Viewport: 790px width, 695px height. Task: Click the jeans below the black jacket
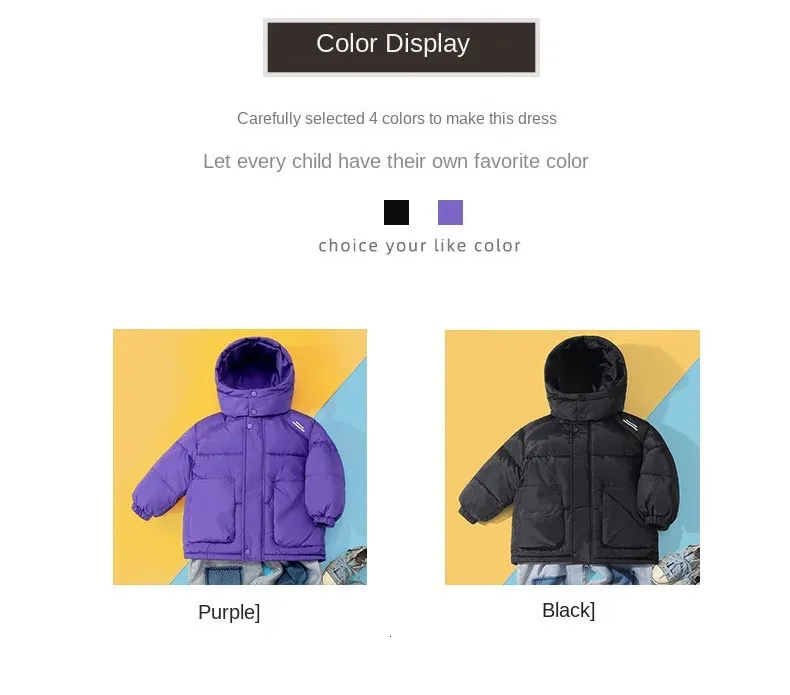584,575
